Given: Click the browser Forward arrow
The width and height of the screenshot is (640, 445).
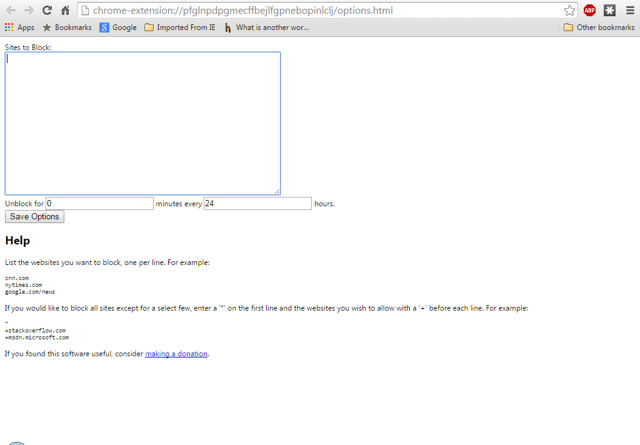Looking at the screenshot, I should pyautogui.click(x=29, y=10).
